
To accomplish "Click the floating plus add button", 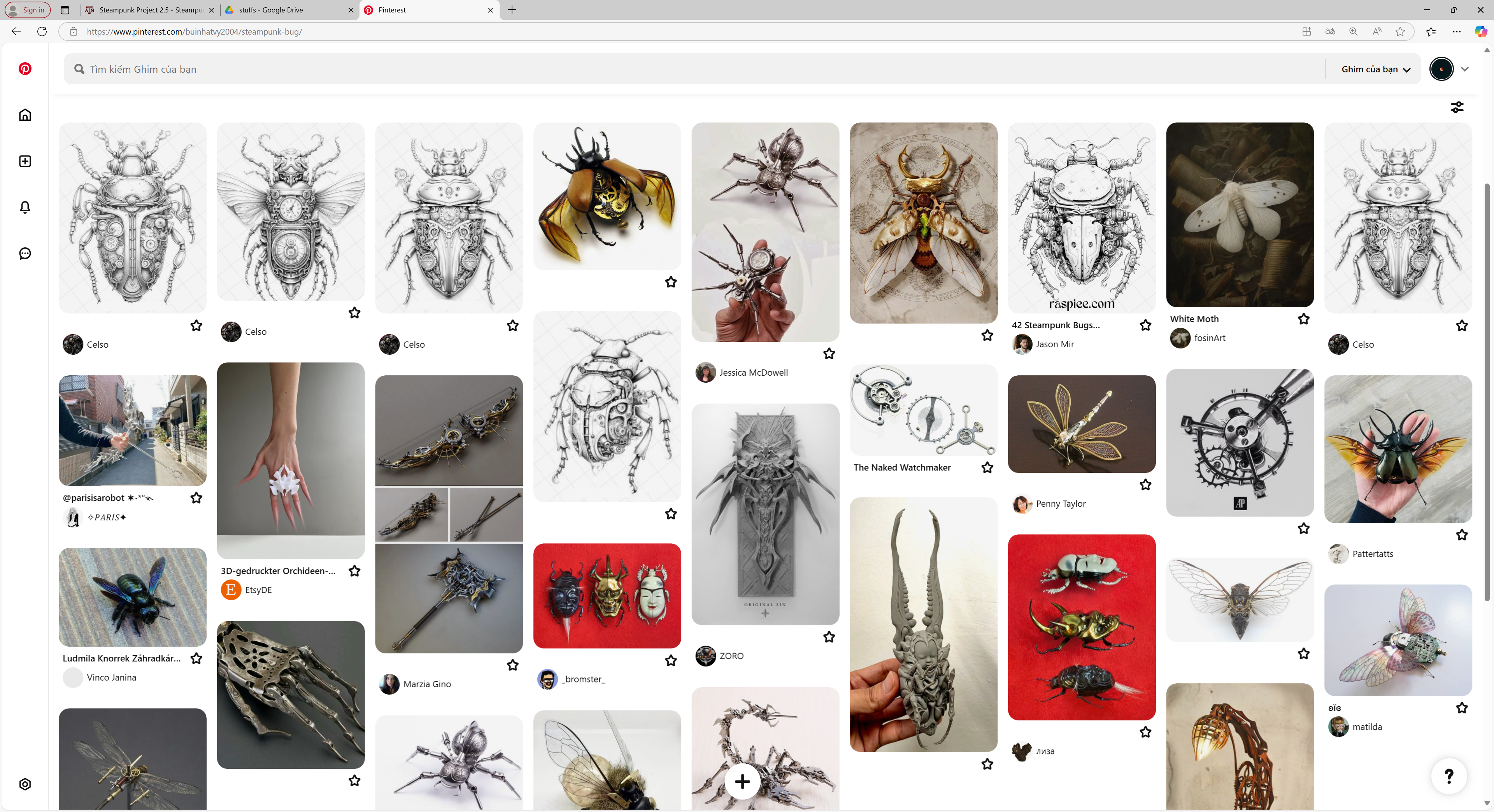I will coord(742,781).
